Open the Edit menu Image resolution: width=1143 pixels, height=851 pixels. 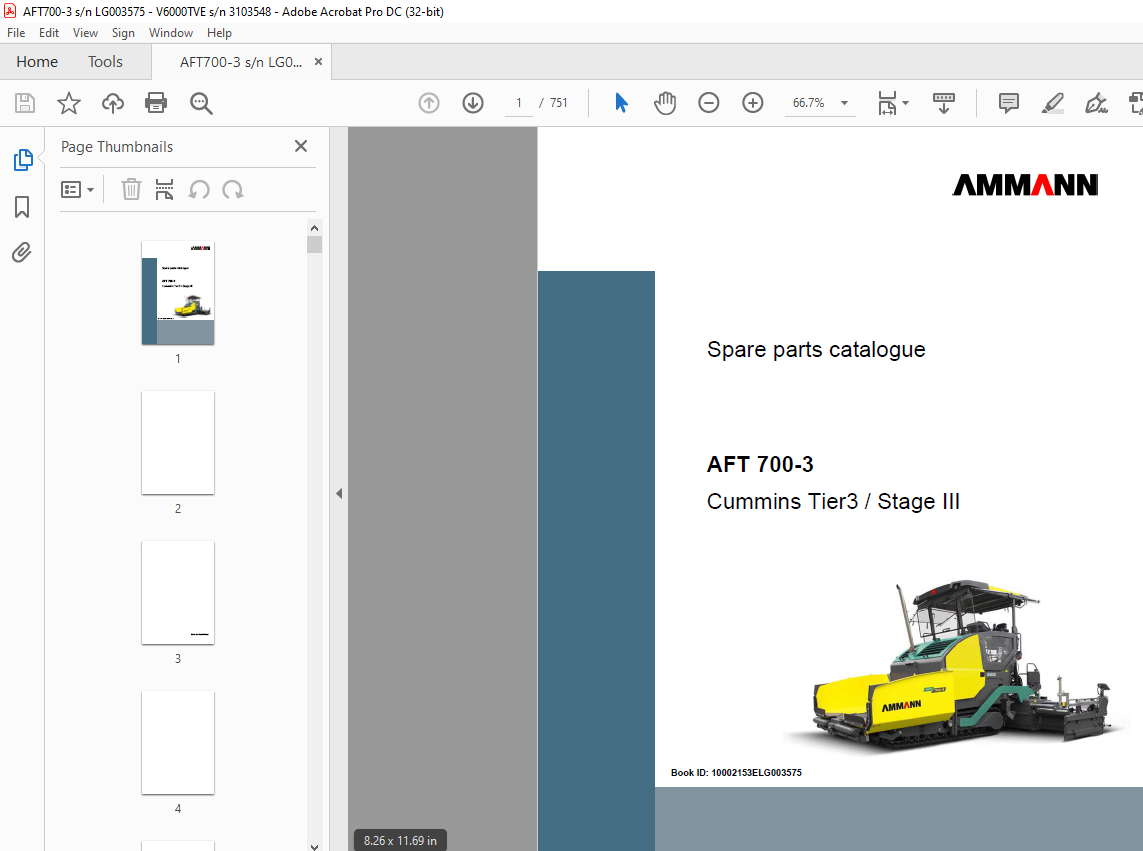(x=49, y=33)
